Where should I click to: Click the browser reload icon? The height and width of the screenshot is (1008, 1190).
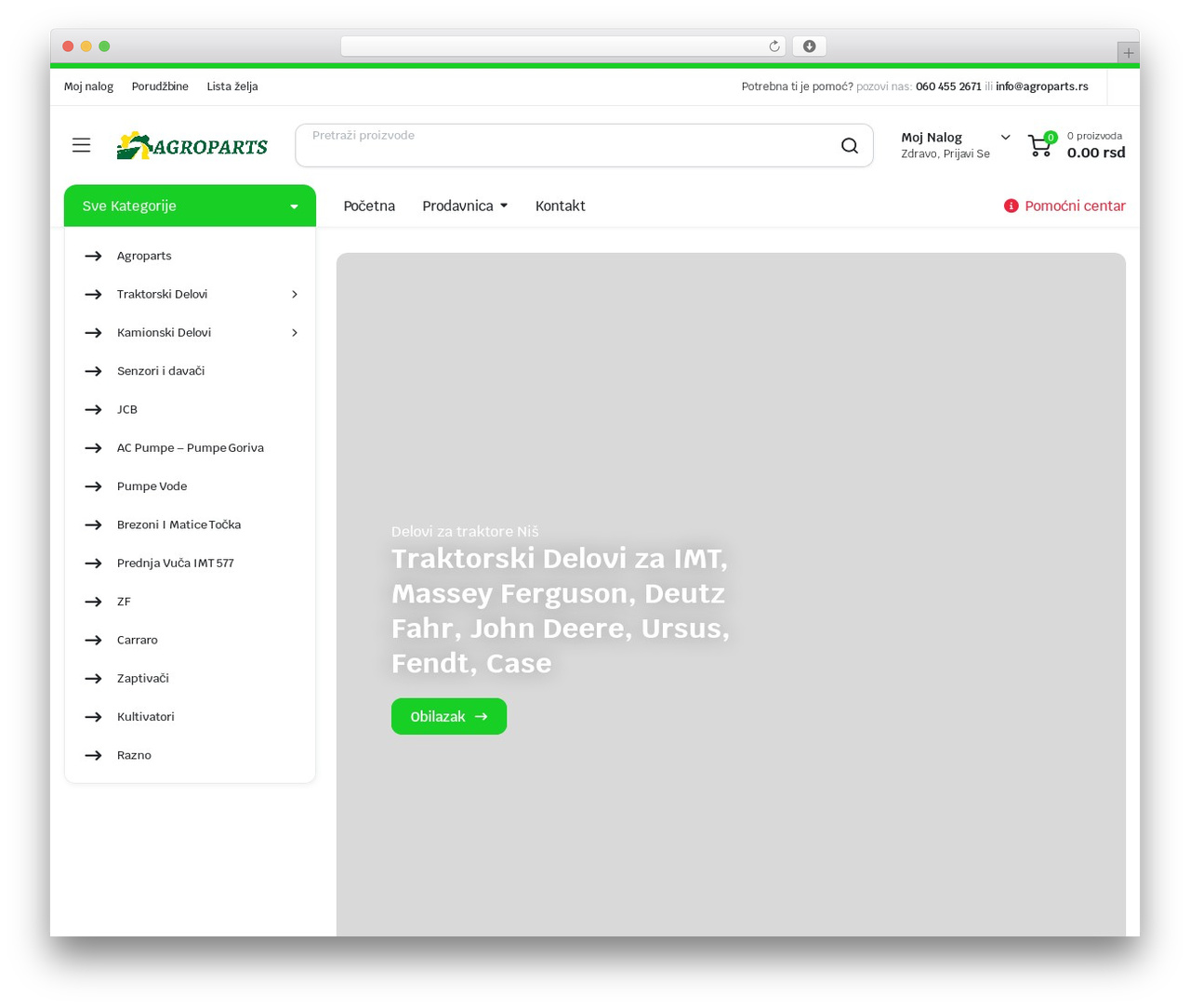(774, 46)
